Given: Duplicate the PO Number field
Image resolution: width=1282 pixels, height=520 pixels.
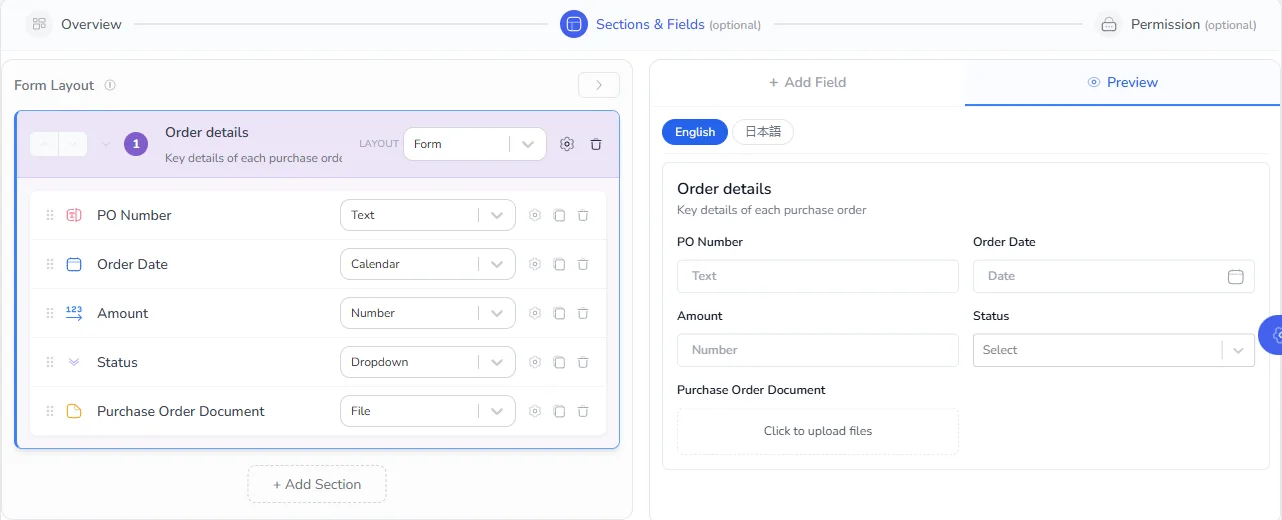Looking at the screenshot, I should [559, 215].
